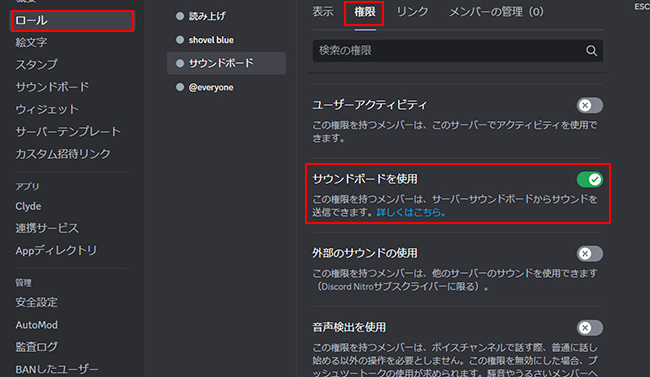This screenshot has height=377, width=650.
Task: Go to AutoMod settings
Action: 36,325
